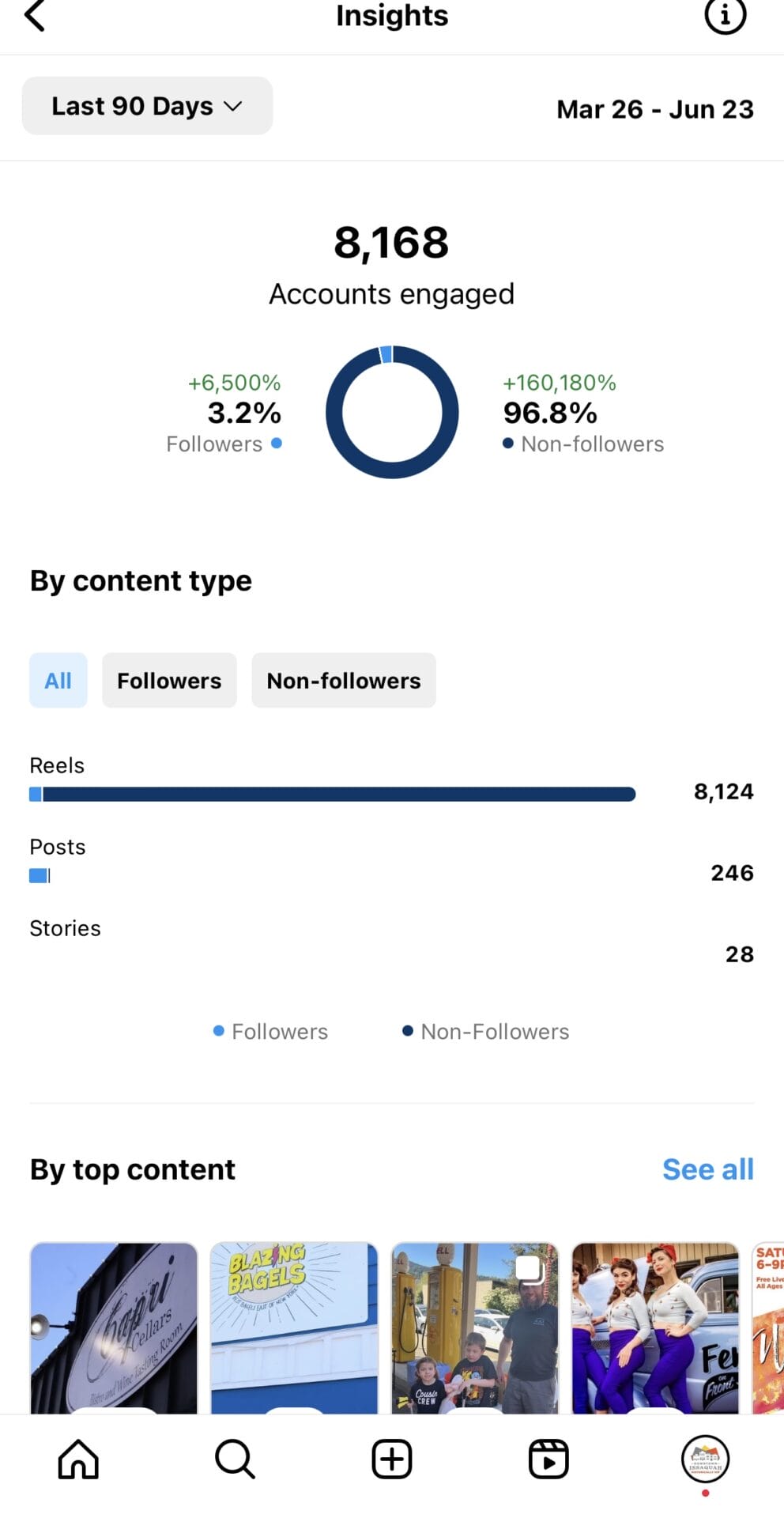Screen dimensions: 784x1518
Task: Tap See all top content
Action: tap(707, 1169)
